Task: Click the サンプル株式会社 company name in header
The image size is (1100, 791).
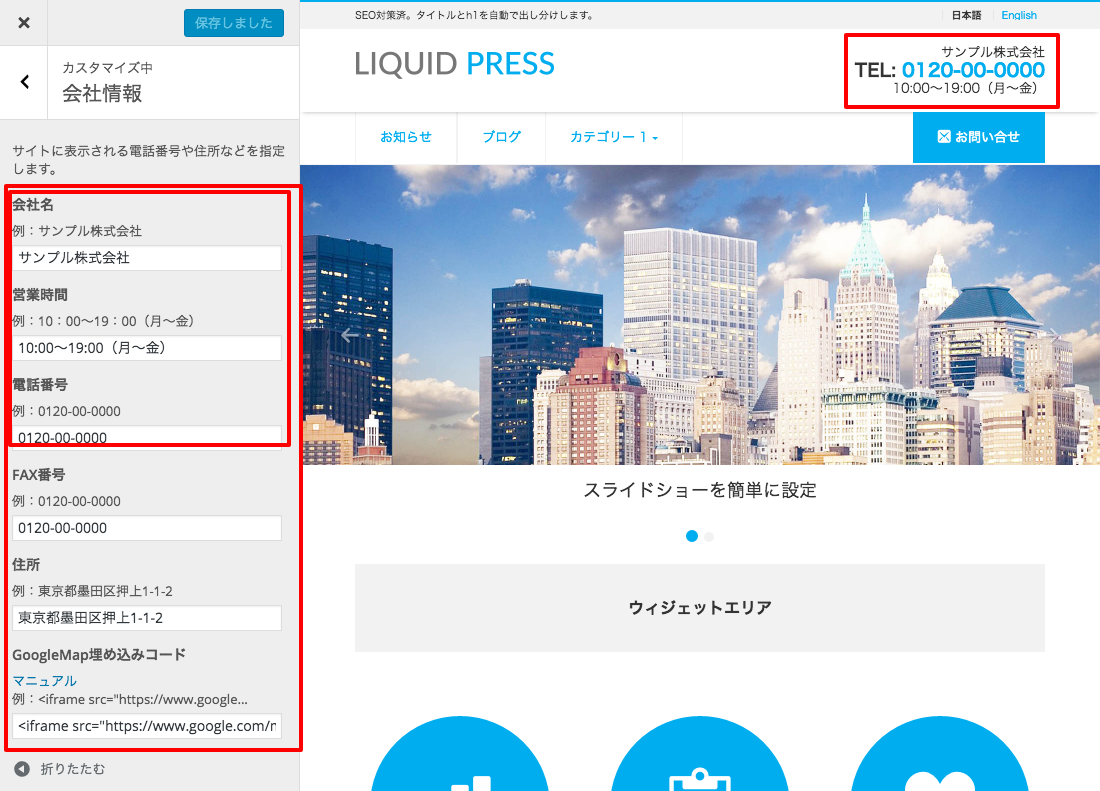Action: 993,52
